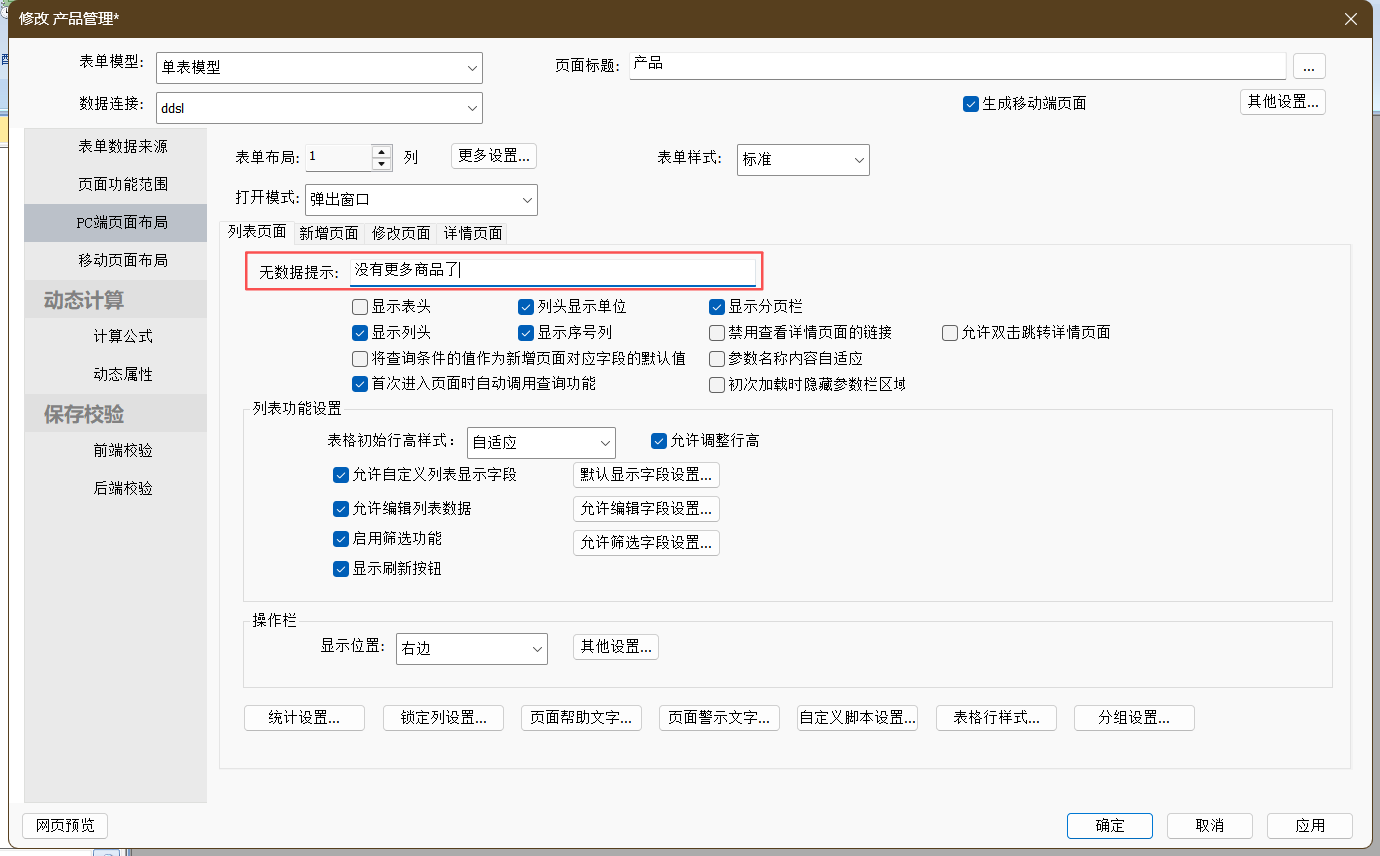Click into the 无数据提示 text field
This screenshot has width=1380, height=856.
pyautogui.click(x=552, y=271)
